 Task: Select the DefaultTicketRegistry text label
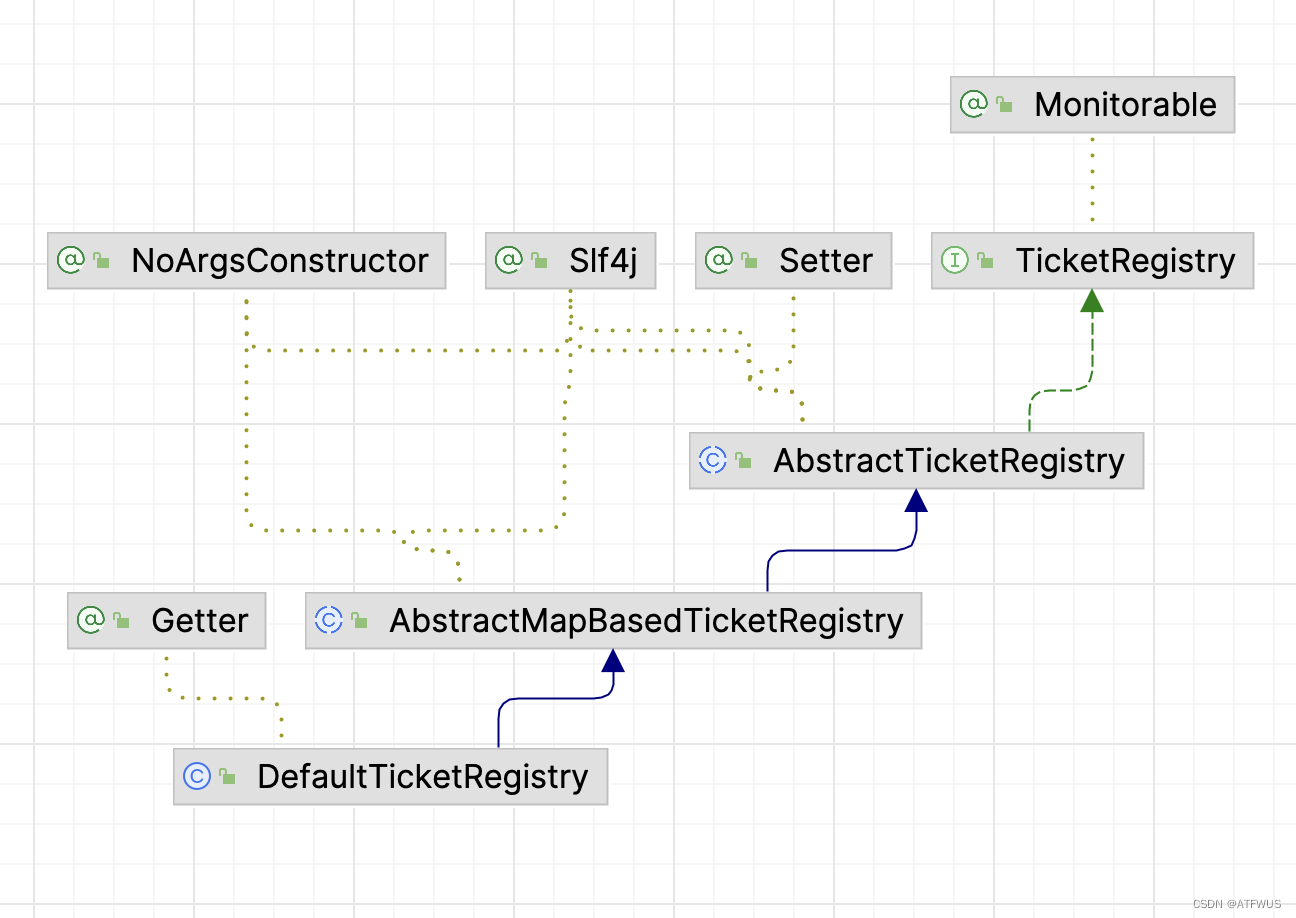pos(423,777)
